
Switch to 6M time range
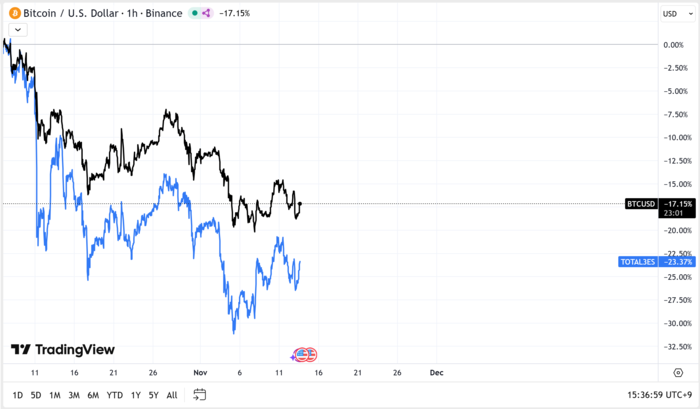(x=93, y=394)
